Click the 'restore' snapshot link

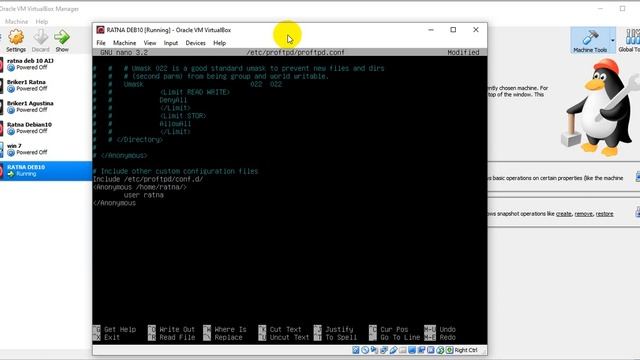604,214
